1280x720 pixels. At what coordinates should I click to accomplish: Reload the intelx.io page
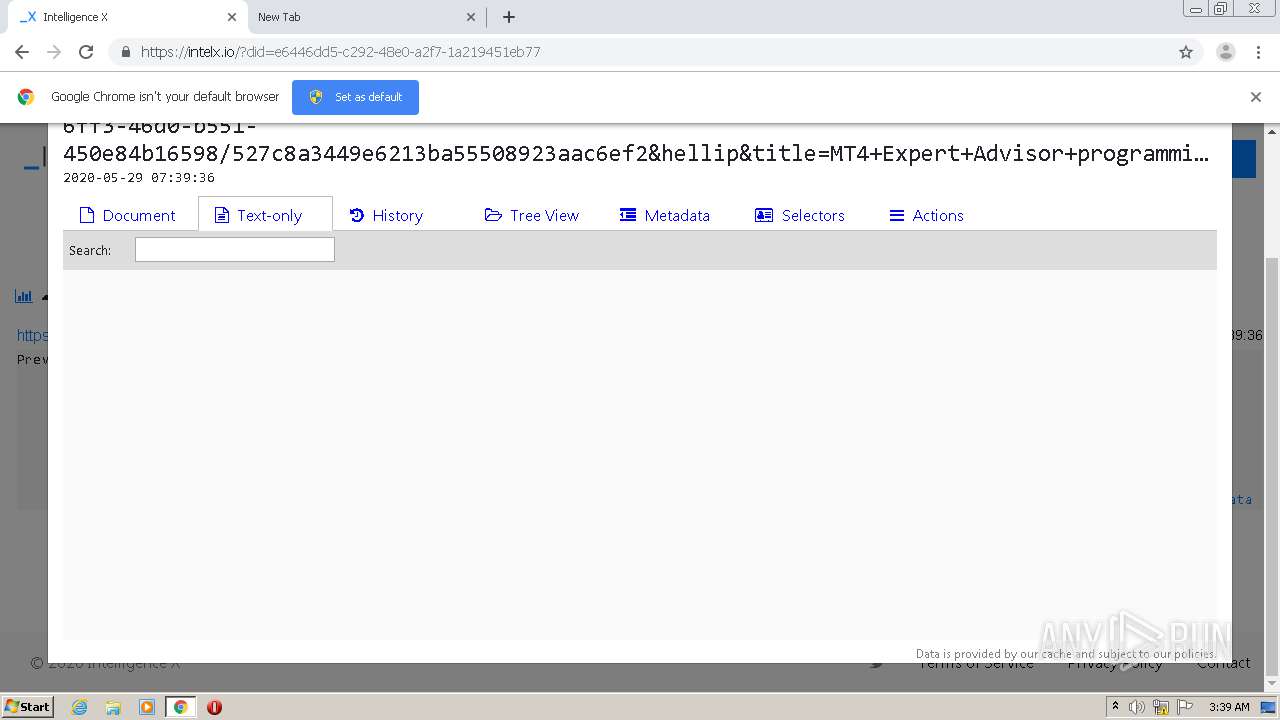(86, 52)
